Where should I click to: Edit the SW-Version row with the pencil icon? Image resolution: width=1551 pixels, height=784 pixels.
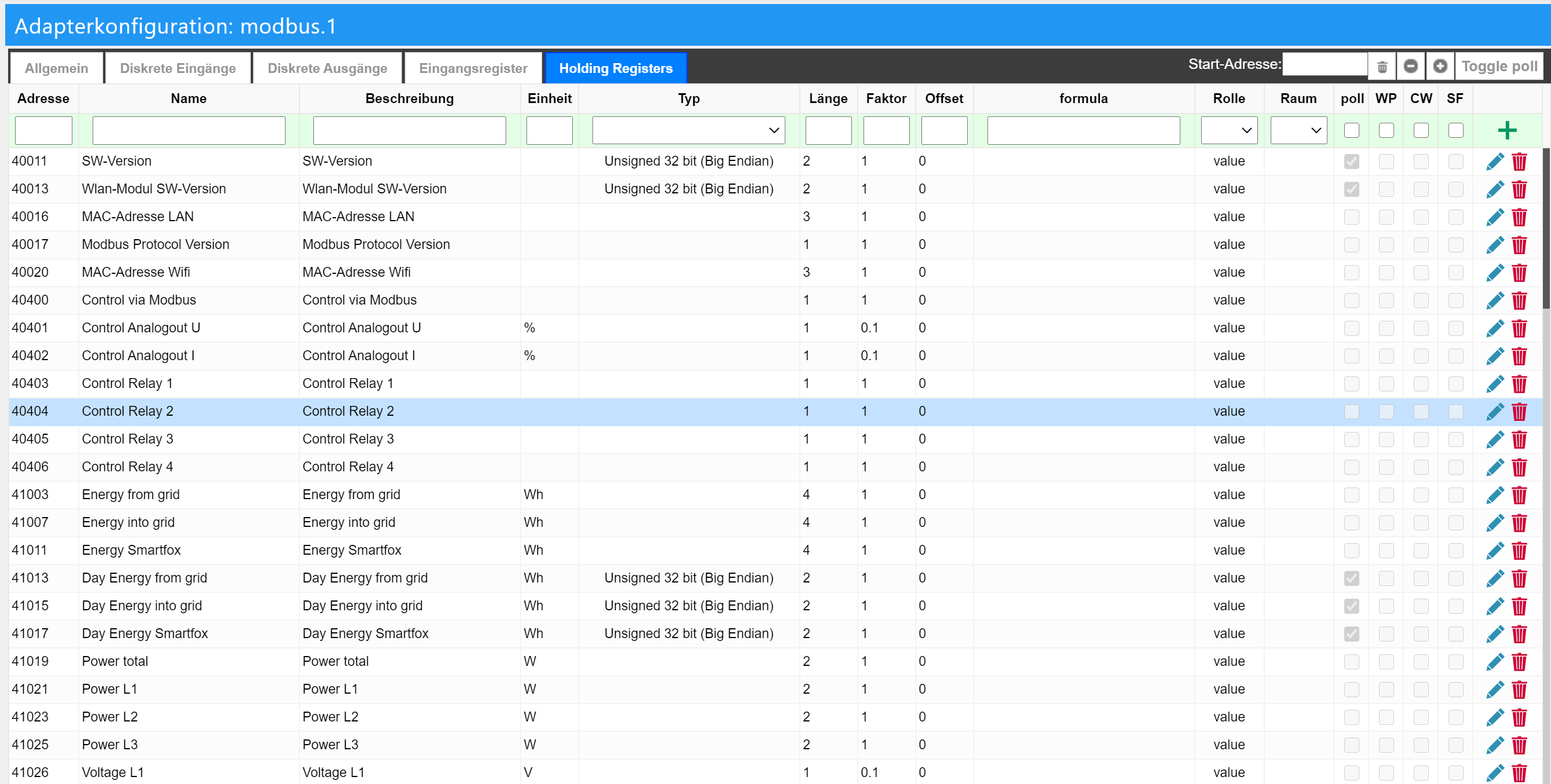(1494, 162)
